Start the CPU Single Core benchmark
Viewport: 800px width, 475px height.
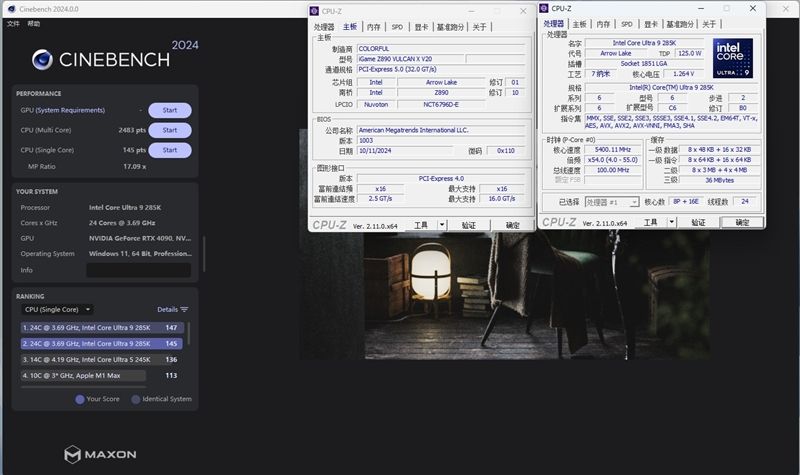coord(170,150)
